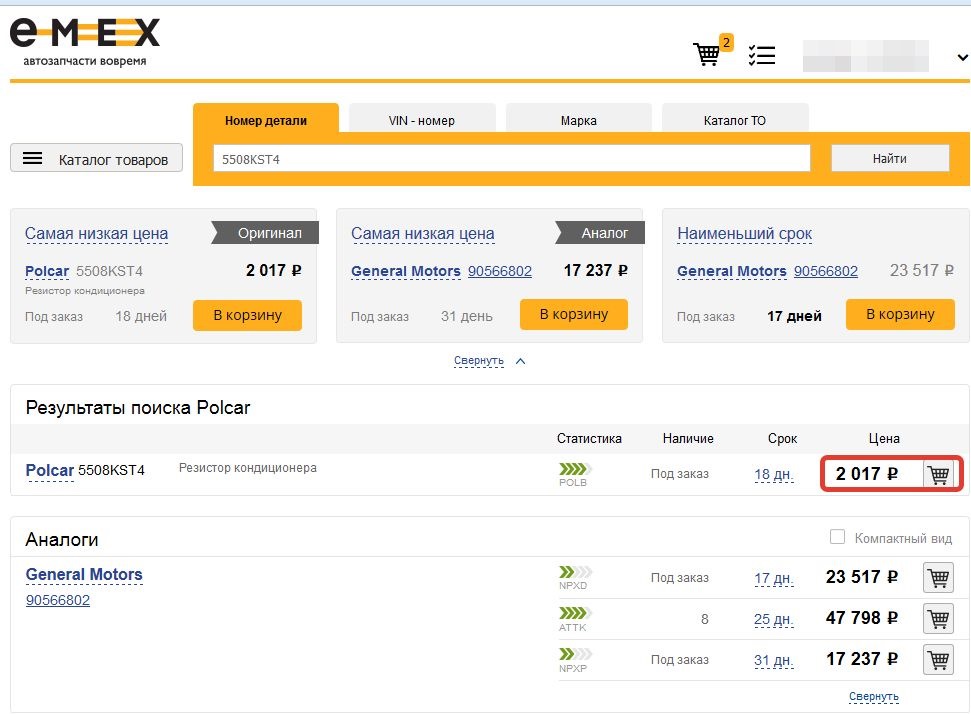Expand the user account dropdown arrow
This screenshot has height=714, width=971.
(x=962, y=57)
